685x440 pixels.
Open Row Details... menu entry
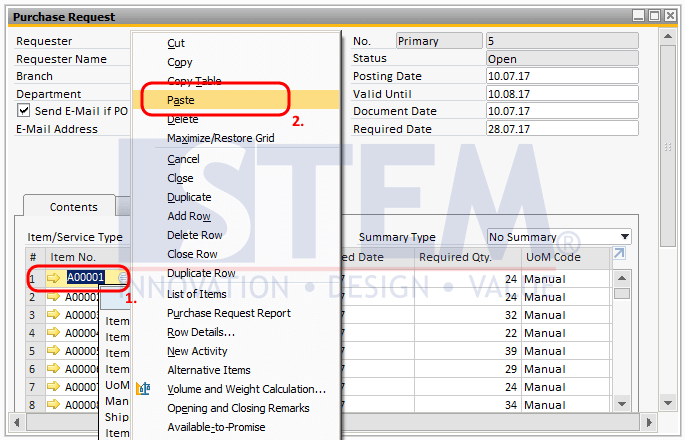(201, 332)
